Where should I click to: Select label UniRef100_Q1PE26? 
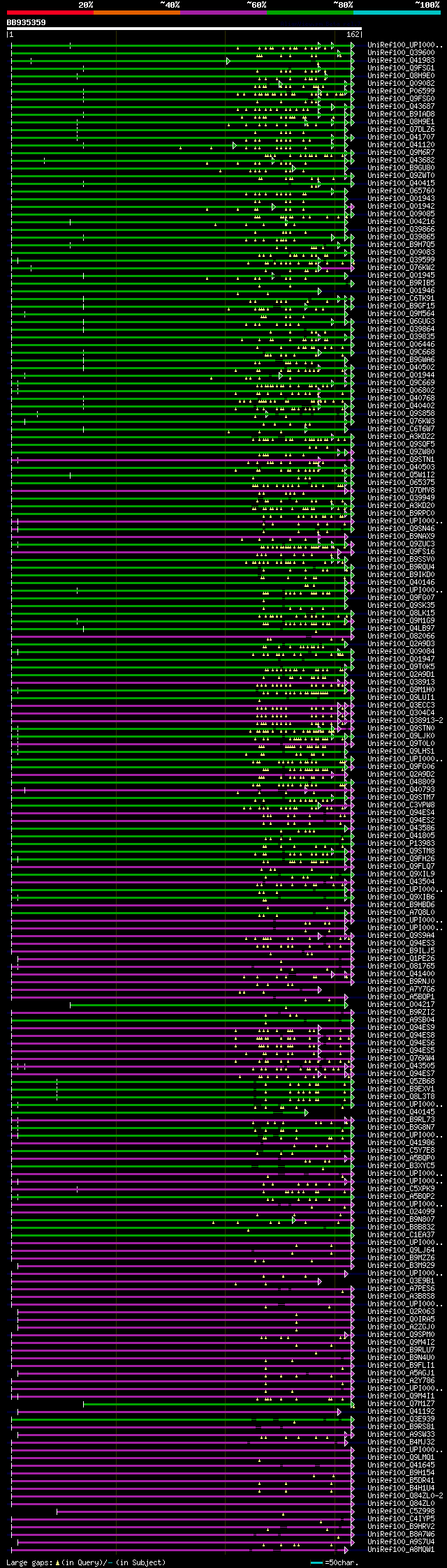tap(401, 959)
